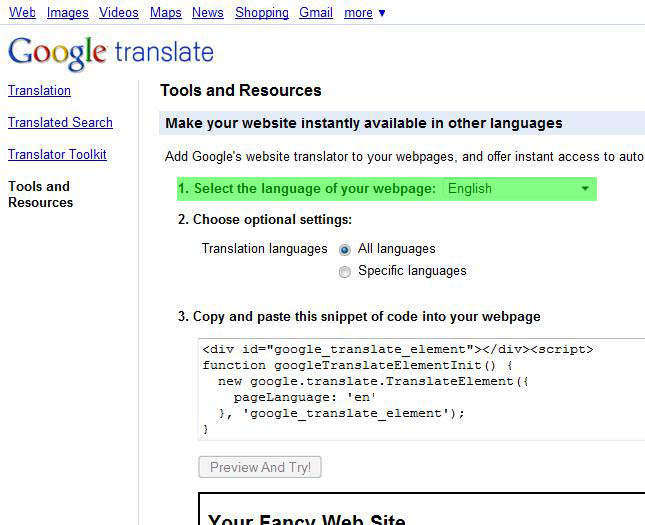Click the Google translate logo
The width and height of the screenshot is (645, 525).
point(111,53)
